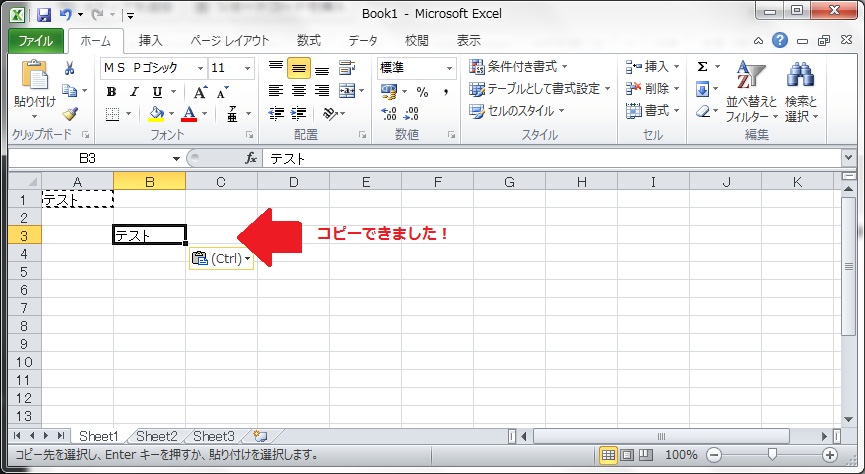
Task: Click 並べ替えとフィルター button
Action: coord(751,92)
